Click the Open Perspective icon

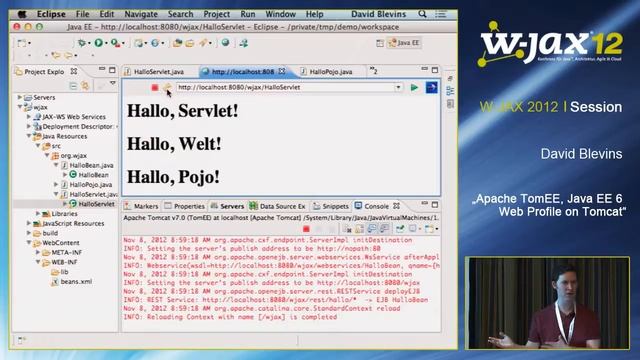[380, 43]
